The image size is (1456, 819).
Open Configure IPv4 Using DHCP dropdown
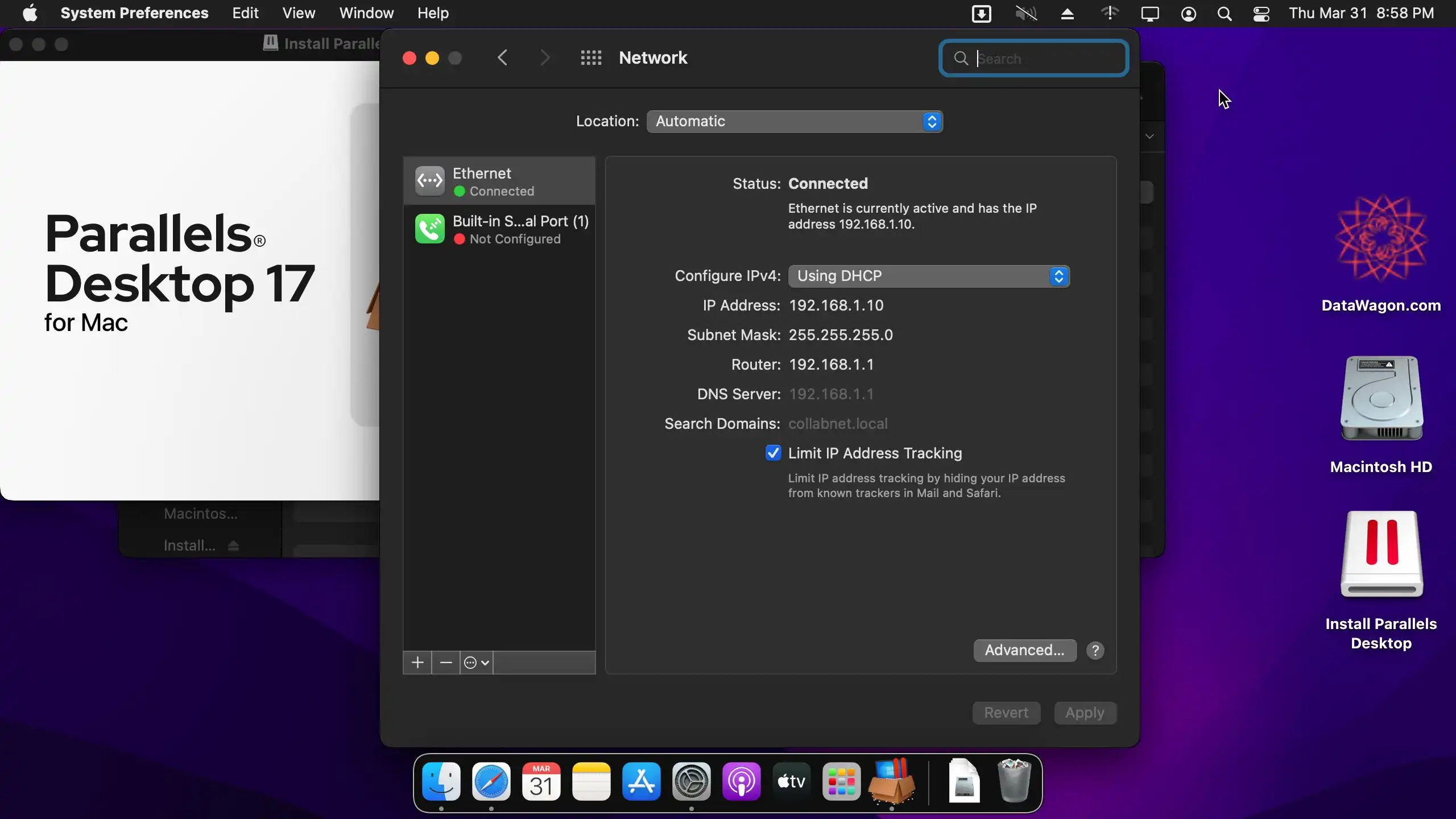coord(928,276)
